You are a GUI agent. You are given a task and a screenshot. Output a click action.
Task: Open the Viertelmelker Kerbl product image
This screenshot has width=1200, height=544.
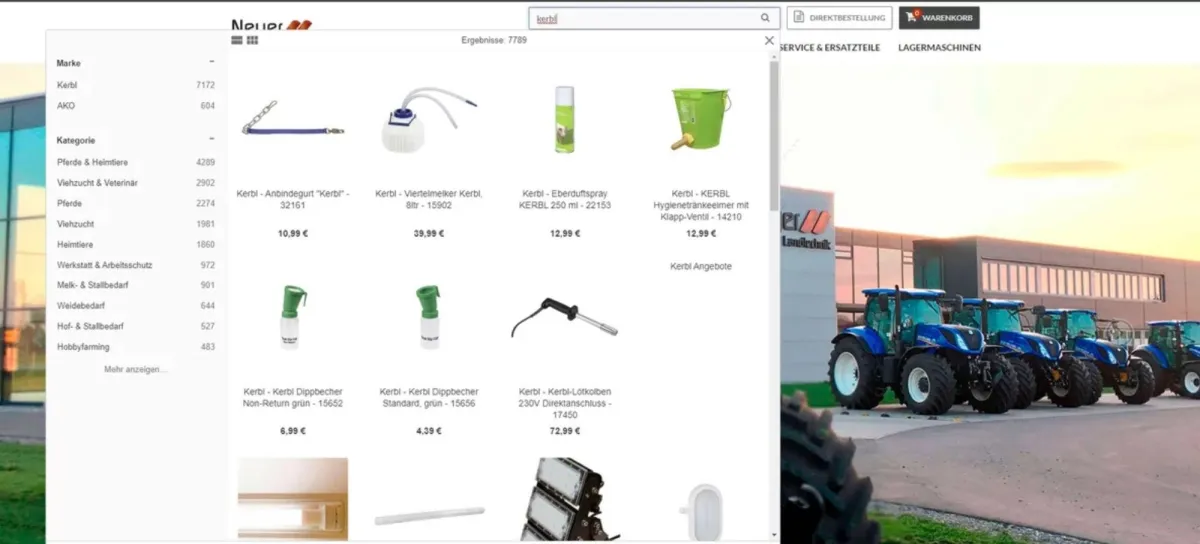click(430, 120)
